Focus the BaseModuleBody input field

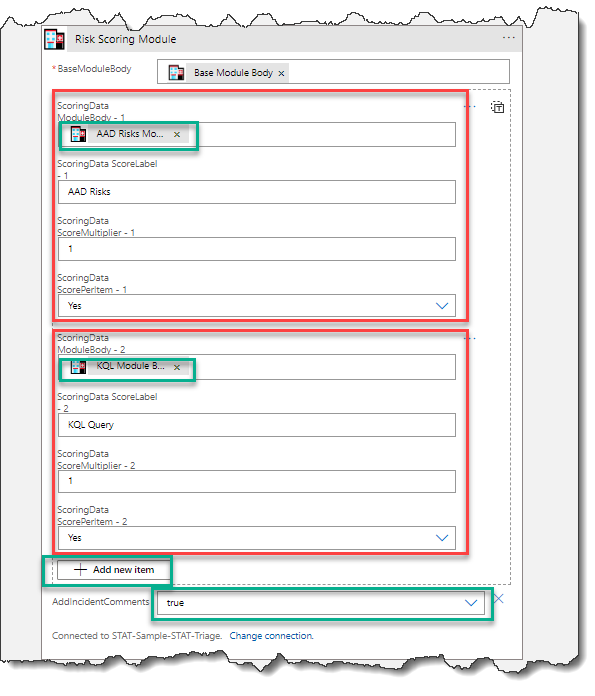(333, 71)
